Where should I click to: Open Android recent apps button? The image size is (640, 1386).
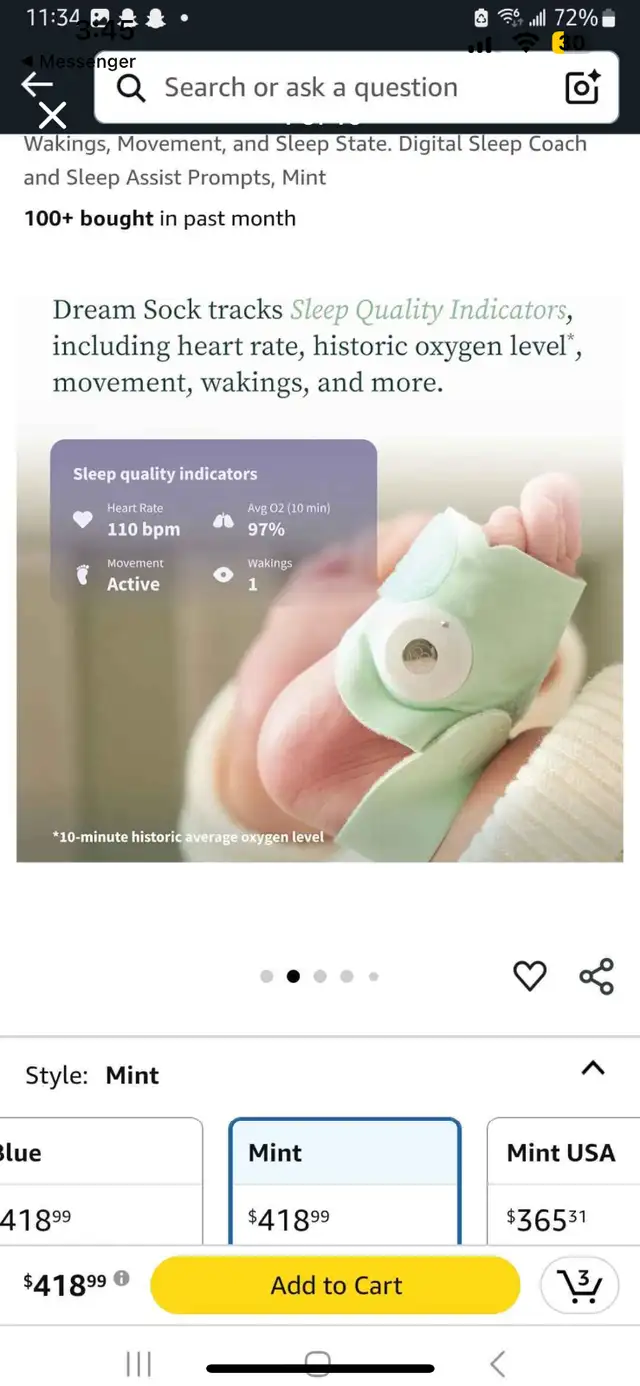138,1364
